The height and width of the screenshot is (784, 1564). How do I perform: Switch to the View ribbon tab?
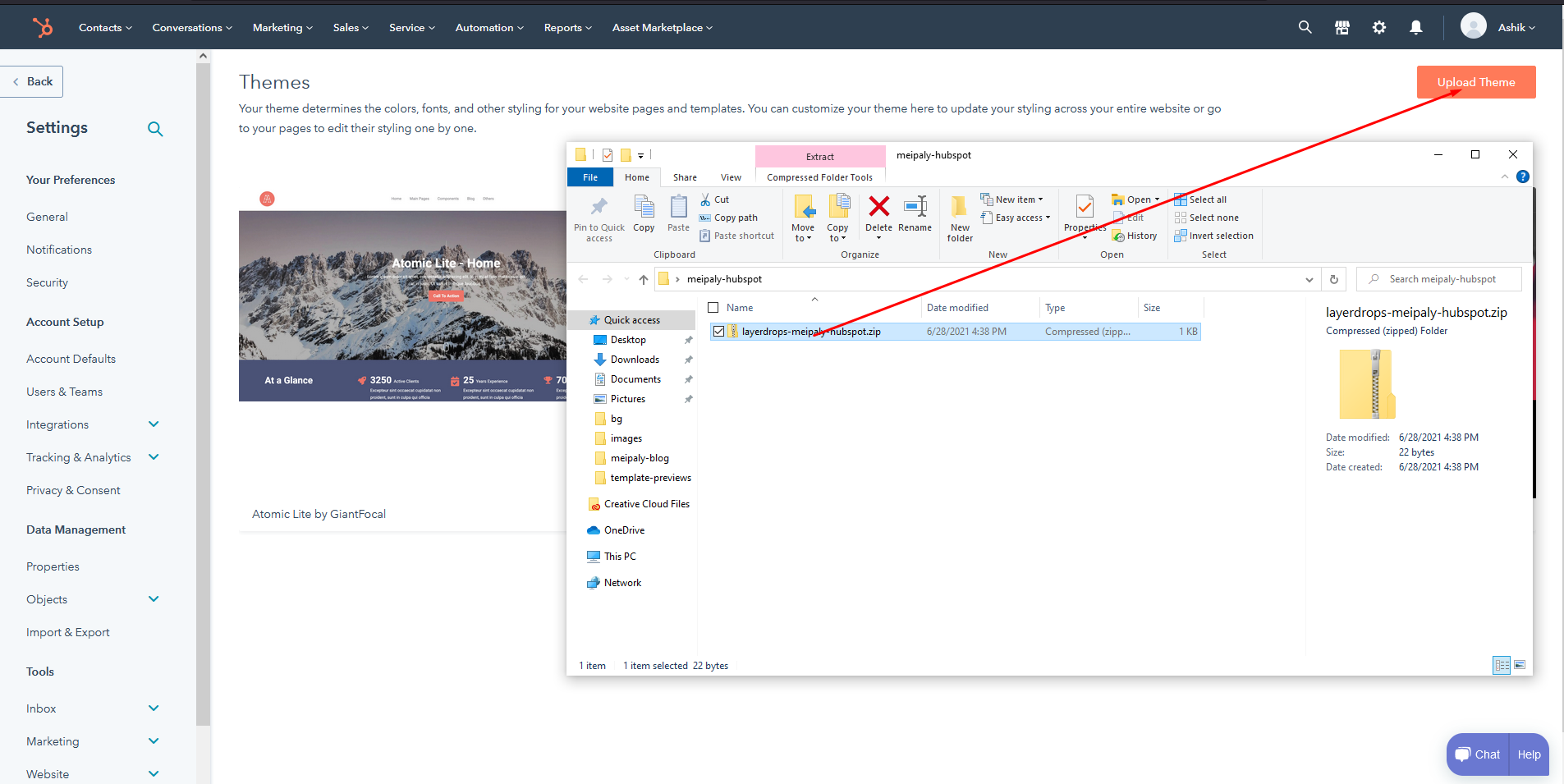731,177
